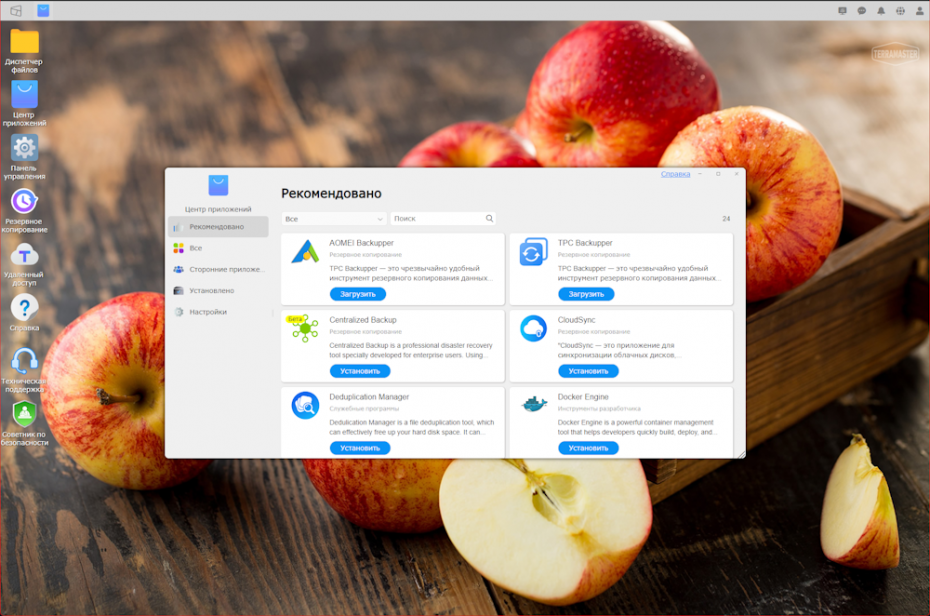Open the user account icon in tray
This screenshot has height=616, width=930.
point(920,11)
